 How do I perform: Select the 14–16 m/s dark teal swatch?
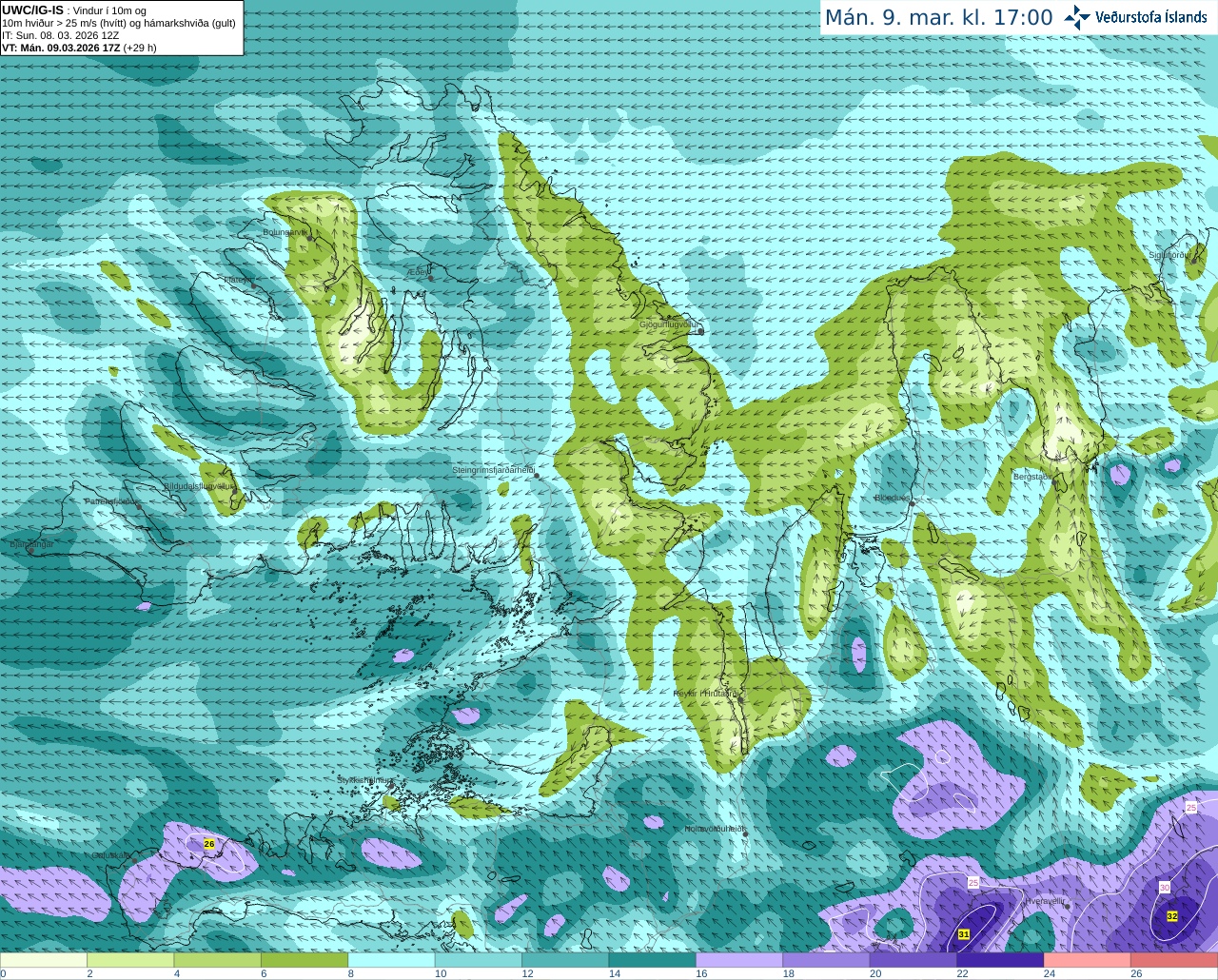653,960
